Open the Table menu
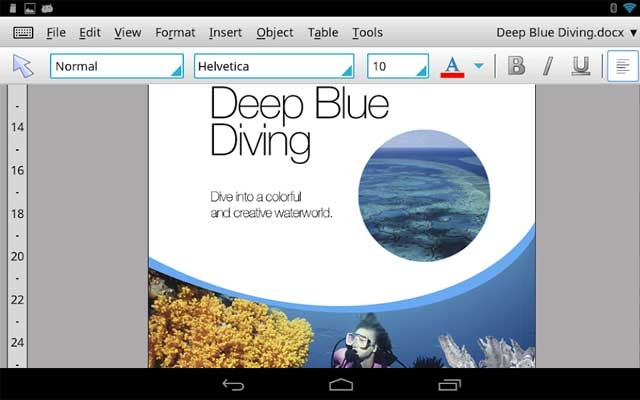Viewport: 640px width, 400px height. 322,32
